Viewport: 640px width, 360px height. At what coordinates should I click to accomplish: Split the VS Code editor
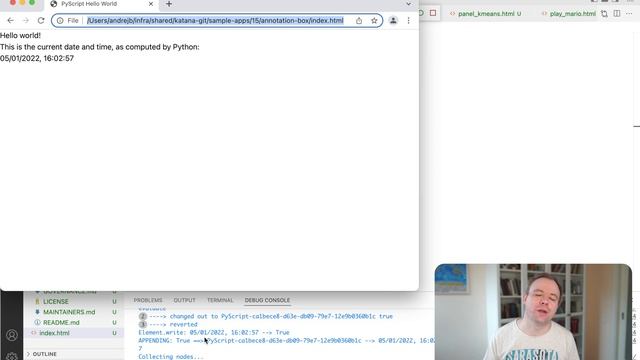[x=617, y=13]
